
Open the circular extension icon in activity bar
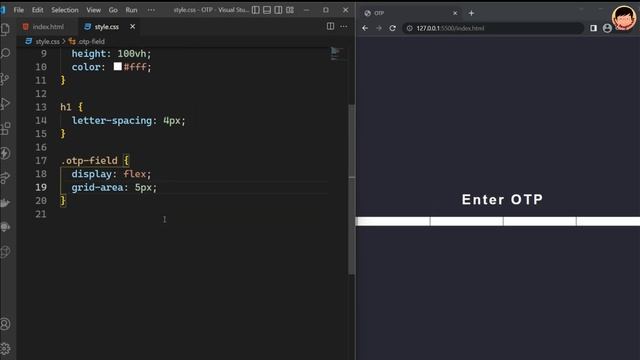5,252
